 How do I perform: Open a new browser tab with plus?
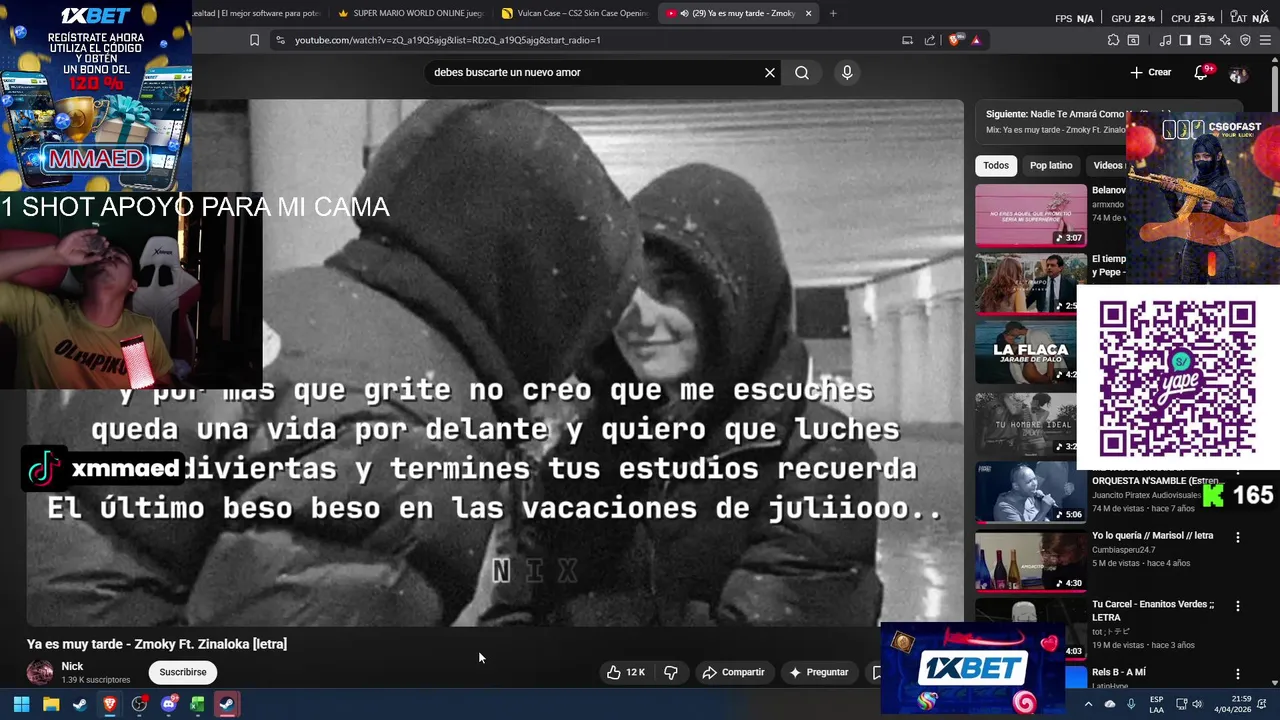point(833,13)
